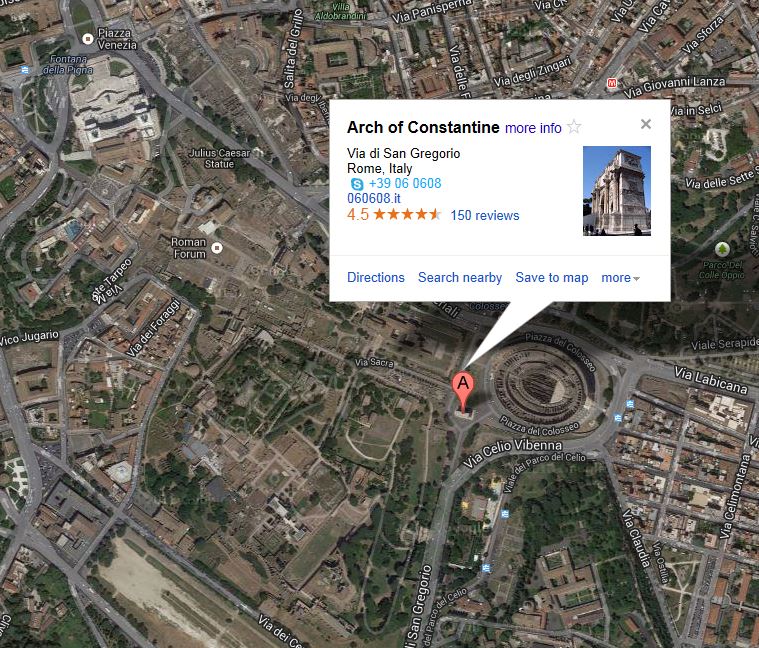The width and height of the screenshot is (759, 648).
Task: Select the Piazza Venezia landmark icon
Action: (88, 39)
